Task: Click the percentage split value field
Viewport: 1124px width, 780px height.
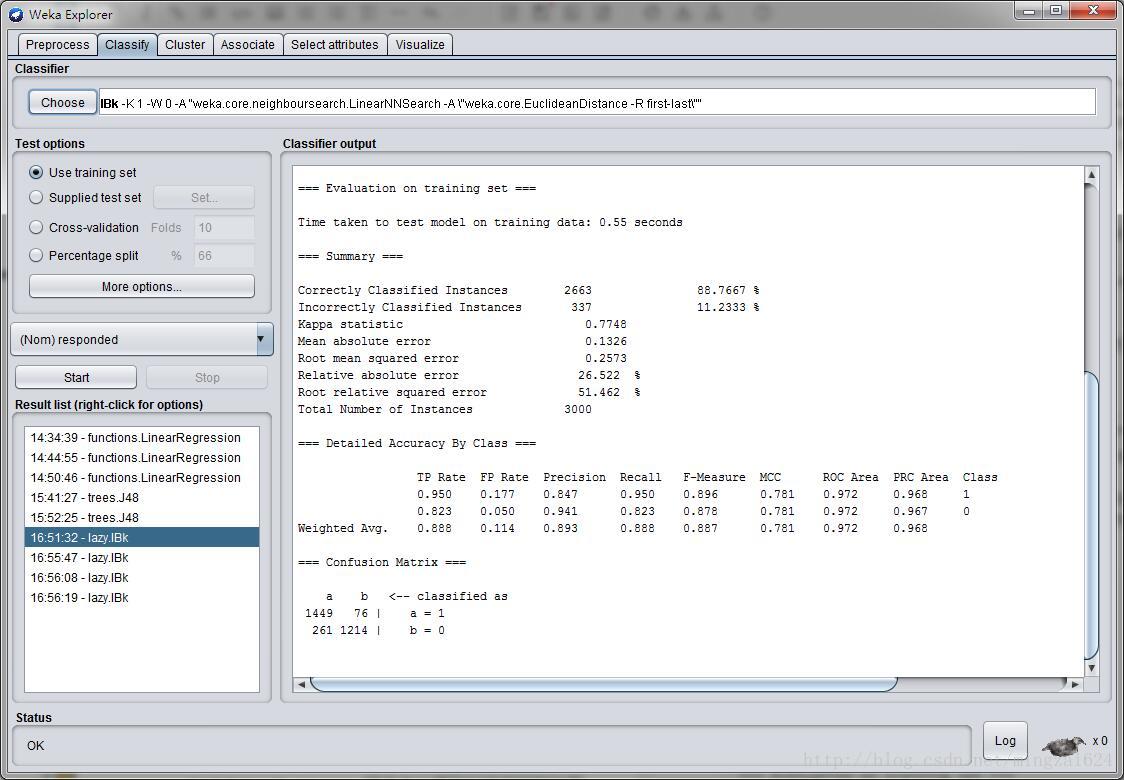Action: (224, 255)
